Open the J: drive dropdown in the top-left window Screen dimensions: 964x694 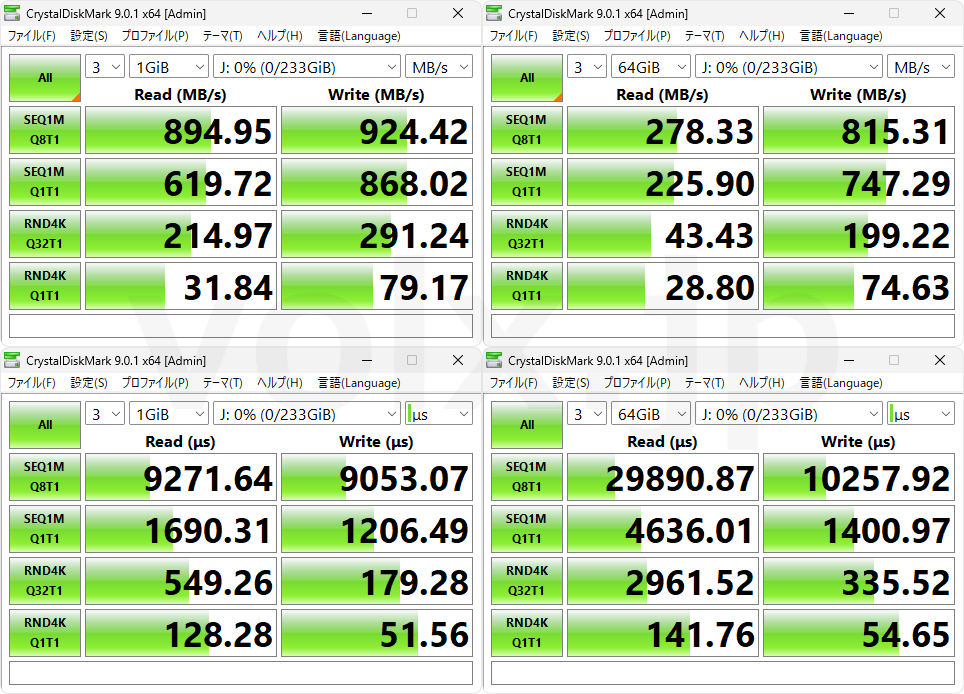pos(307,67)
